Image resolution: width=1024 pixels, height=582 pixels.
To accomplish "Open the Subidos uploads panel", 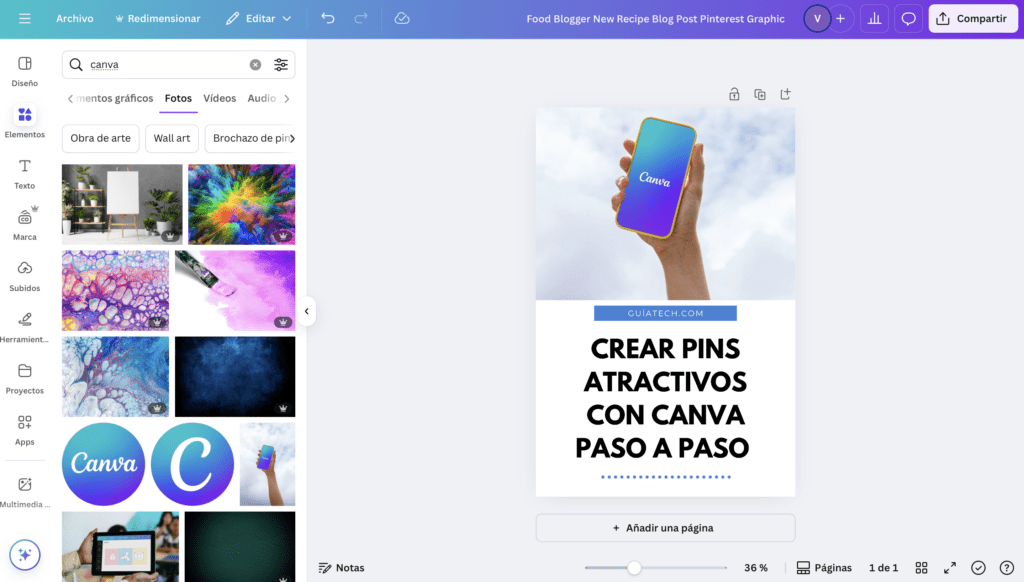I will tap(25, 276).
